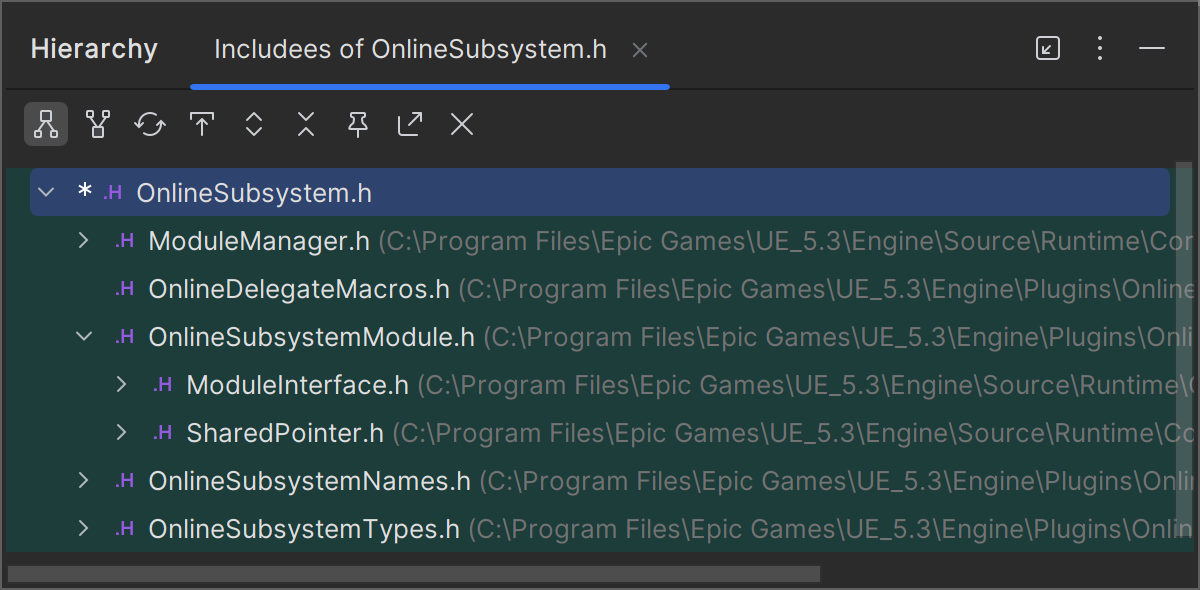Expand the SharedPointer.h node

[121, 432]
